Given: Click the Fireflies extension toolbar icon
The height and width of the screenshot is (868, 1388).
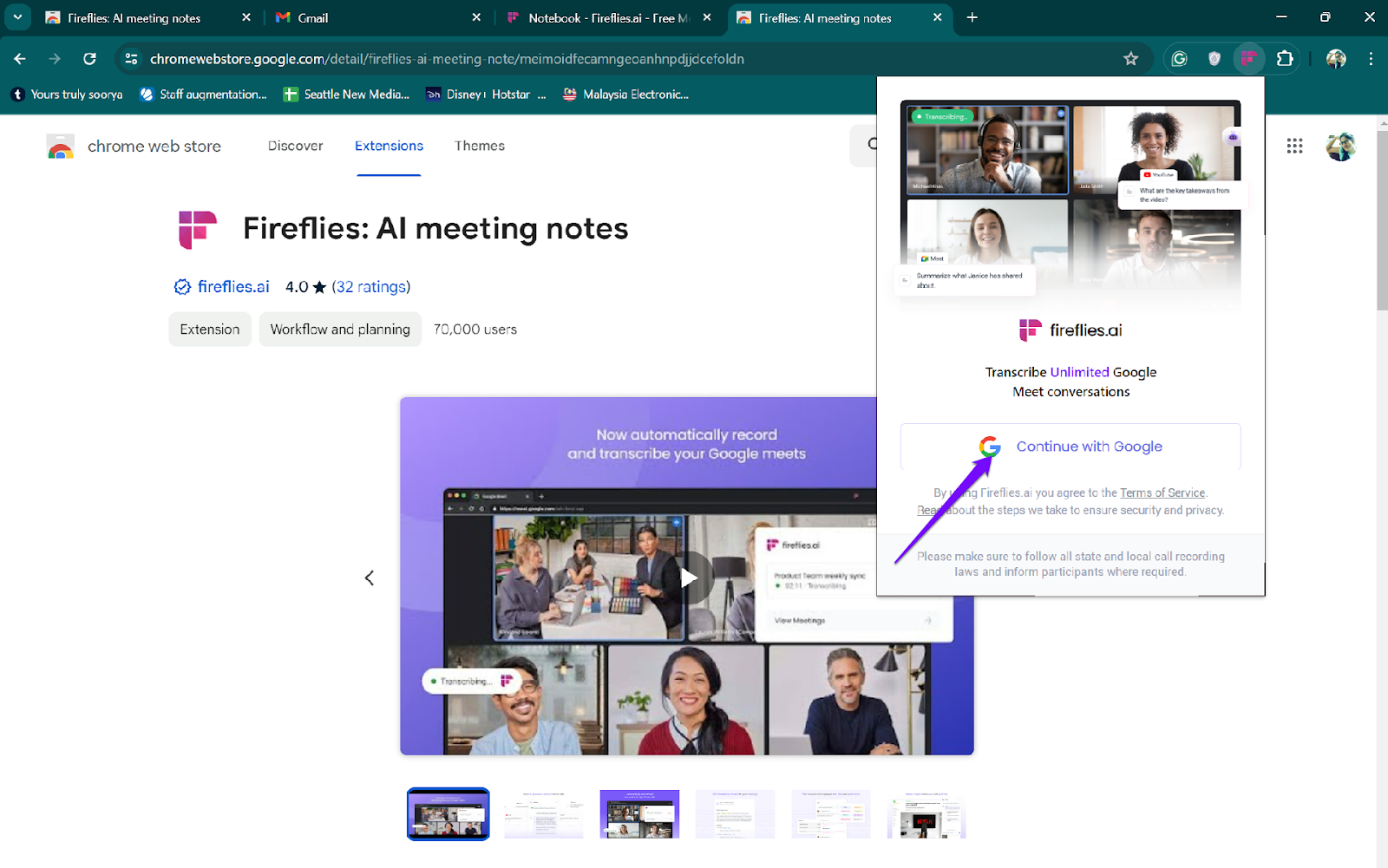Looking at the screenshot, I should pos(1249,59).
